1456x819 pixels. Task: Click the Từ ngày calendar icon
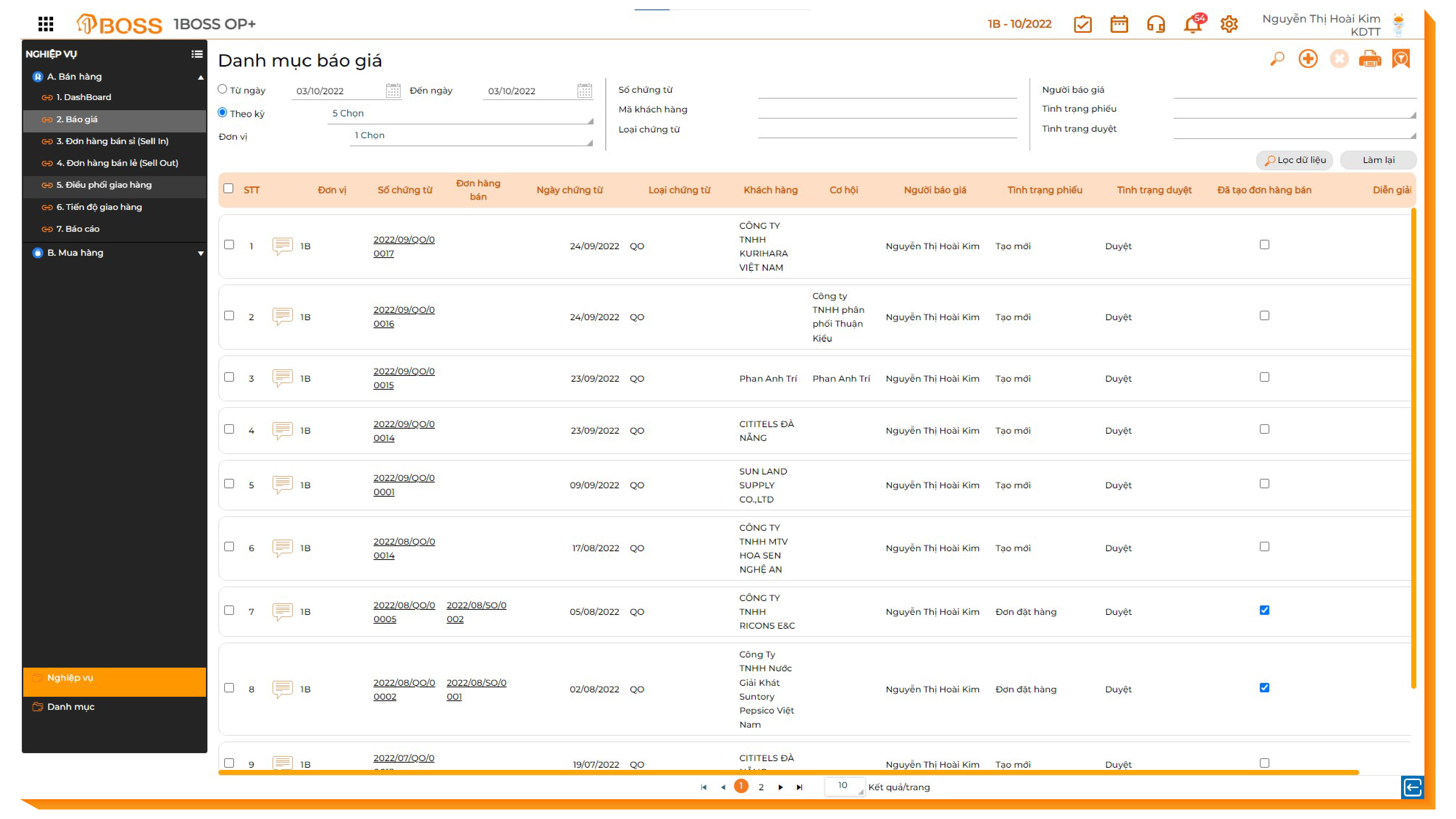393,91
